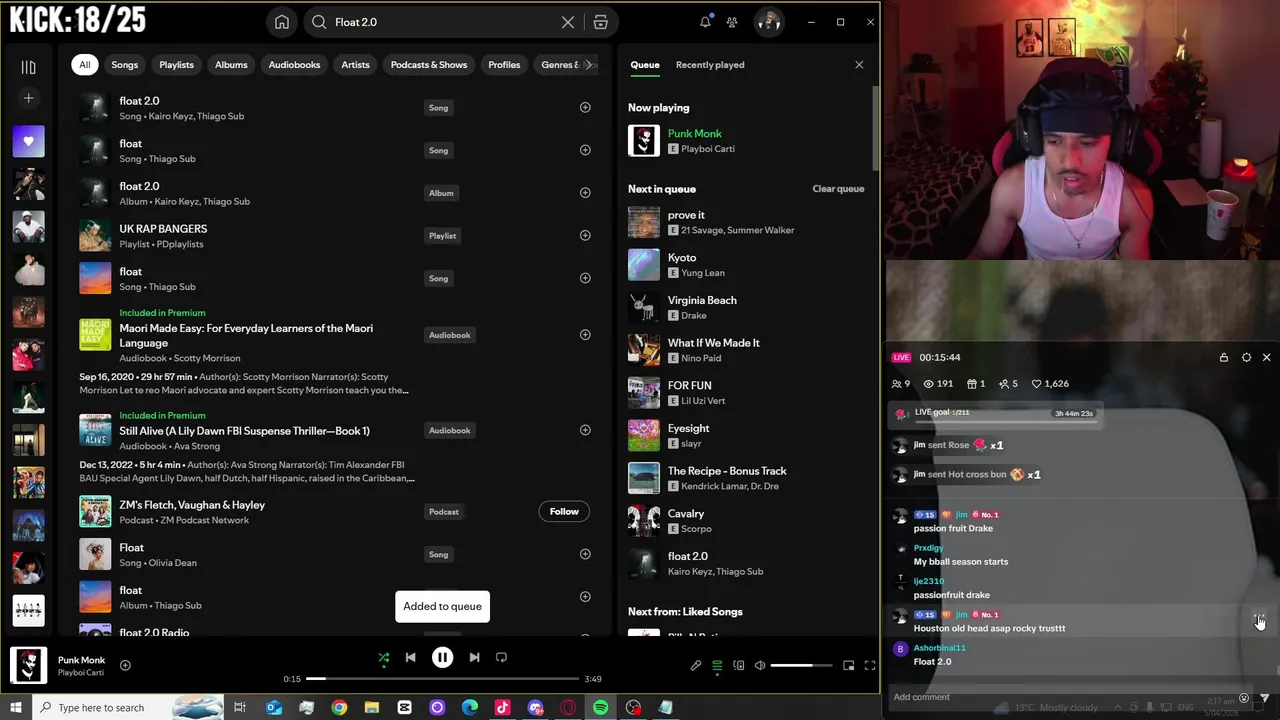This screenshot has width=1280, height=720.
Task: Filter search results by Playlists
Action: point(176,65)
